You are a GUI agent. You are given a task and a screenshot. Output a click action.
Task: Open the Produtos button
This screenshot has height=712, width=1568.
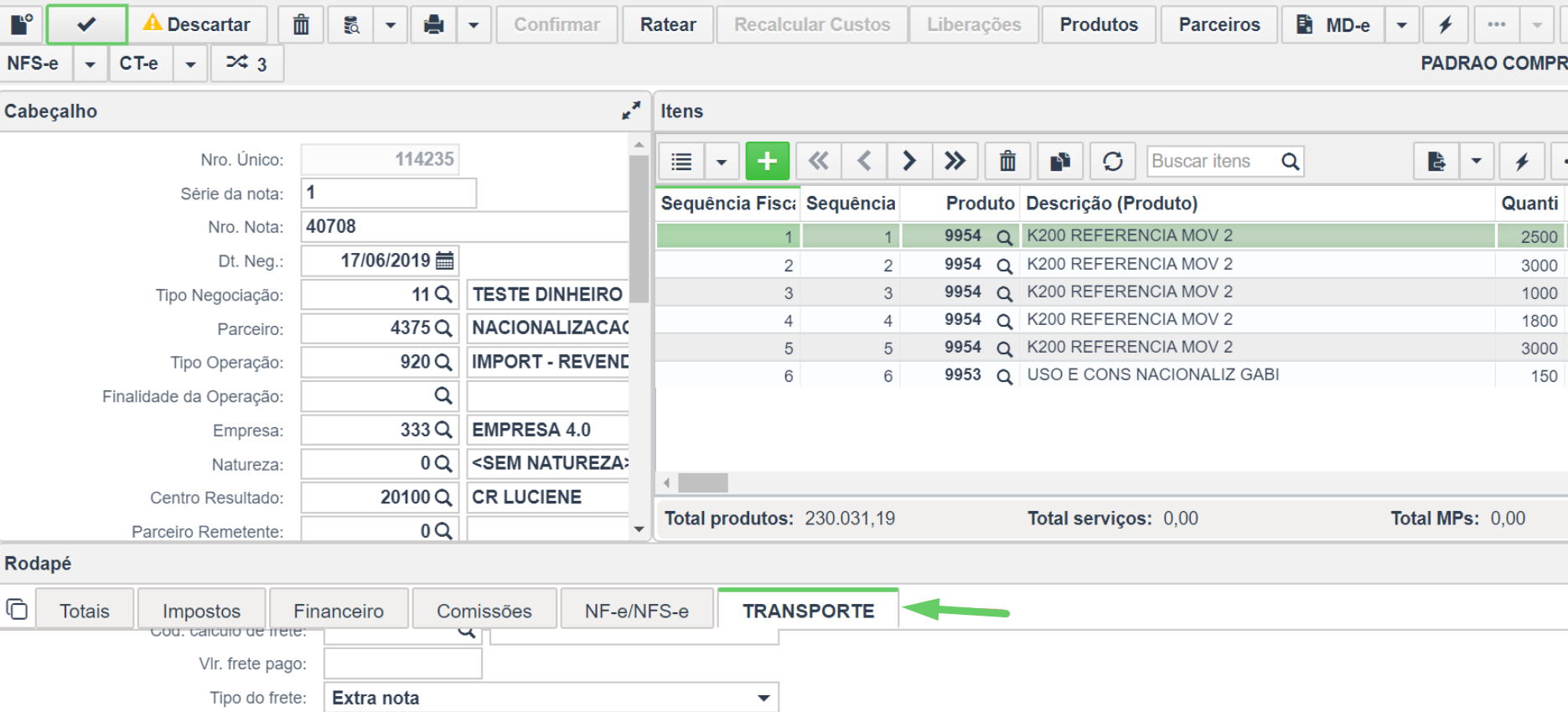click(x=1099, y=24)
